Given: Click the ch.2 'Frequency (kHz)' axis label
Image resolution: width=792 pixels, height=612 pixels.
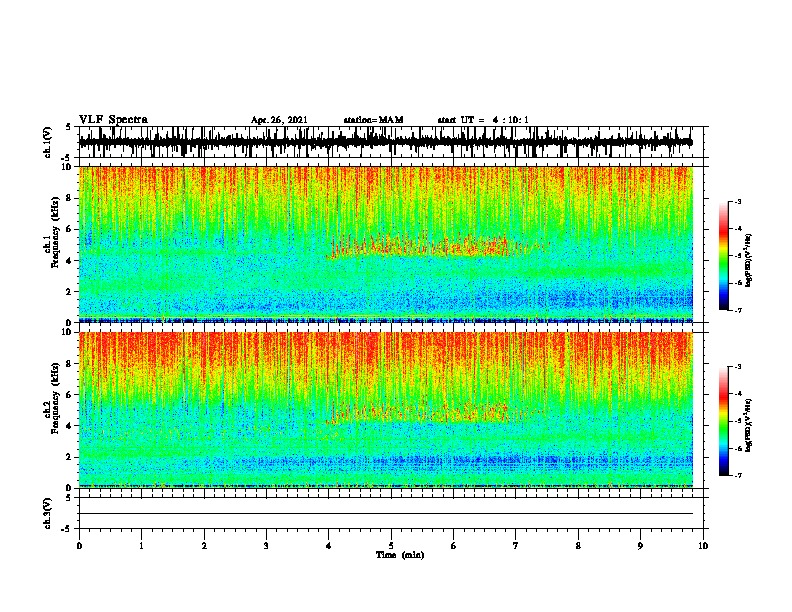Looking at the screenshot, I should click(55, 398).
